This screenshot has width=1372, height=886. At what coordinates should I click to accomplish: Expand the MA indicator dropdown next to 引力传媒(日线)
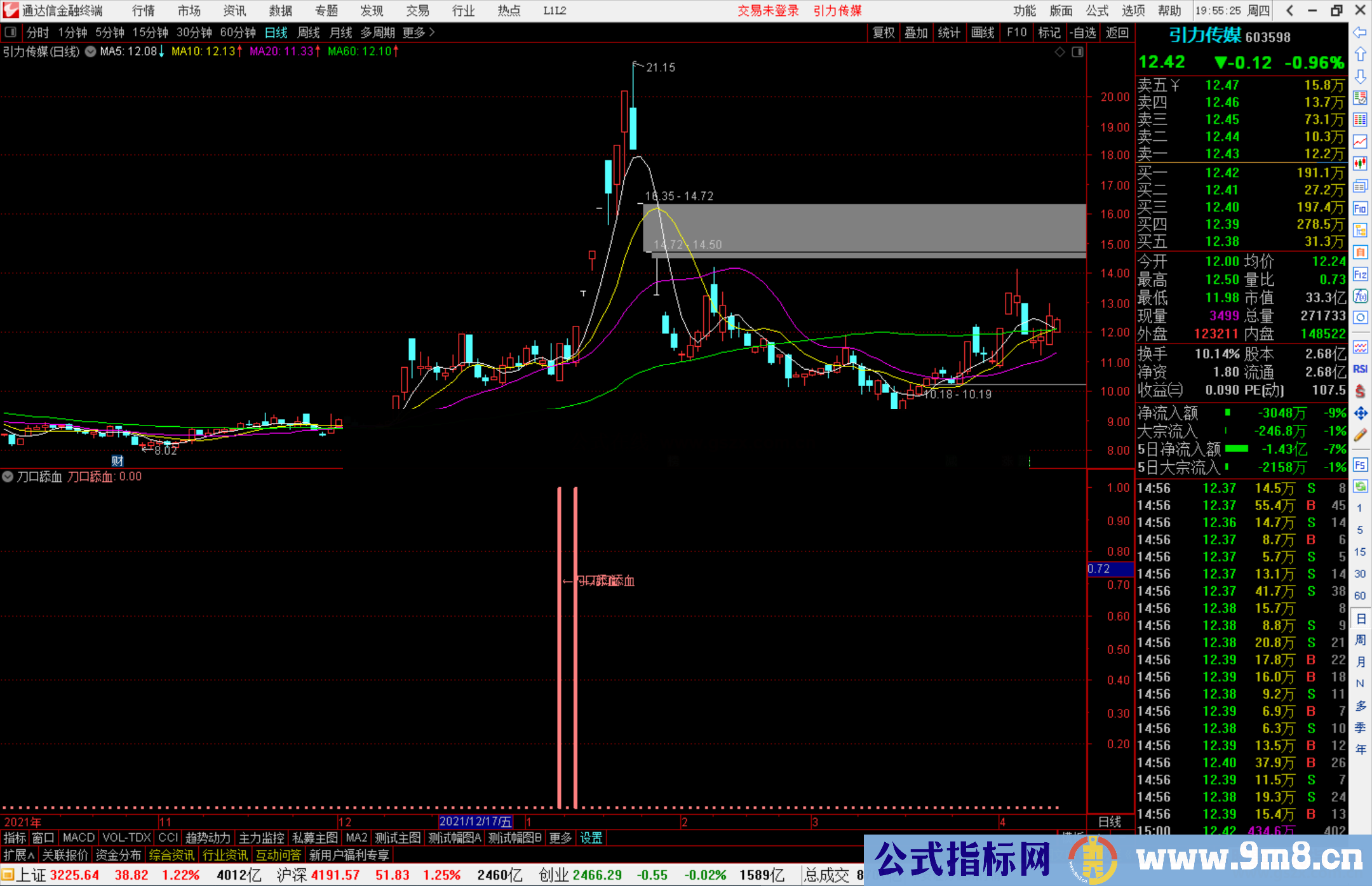(90, 51)
